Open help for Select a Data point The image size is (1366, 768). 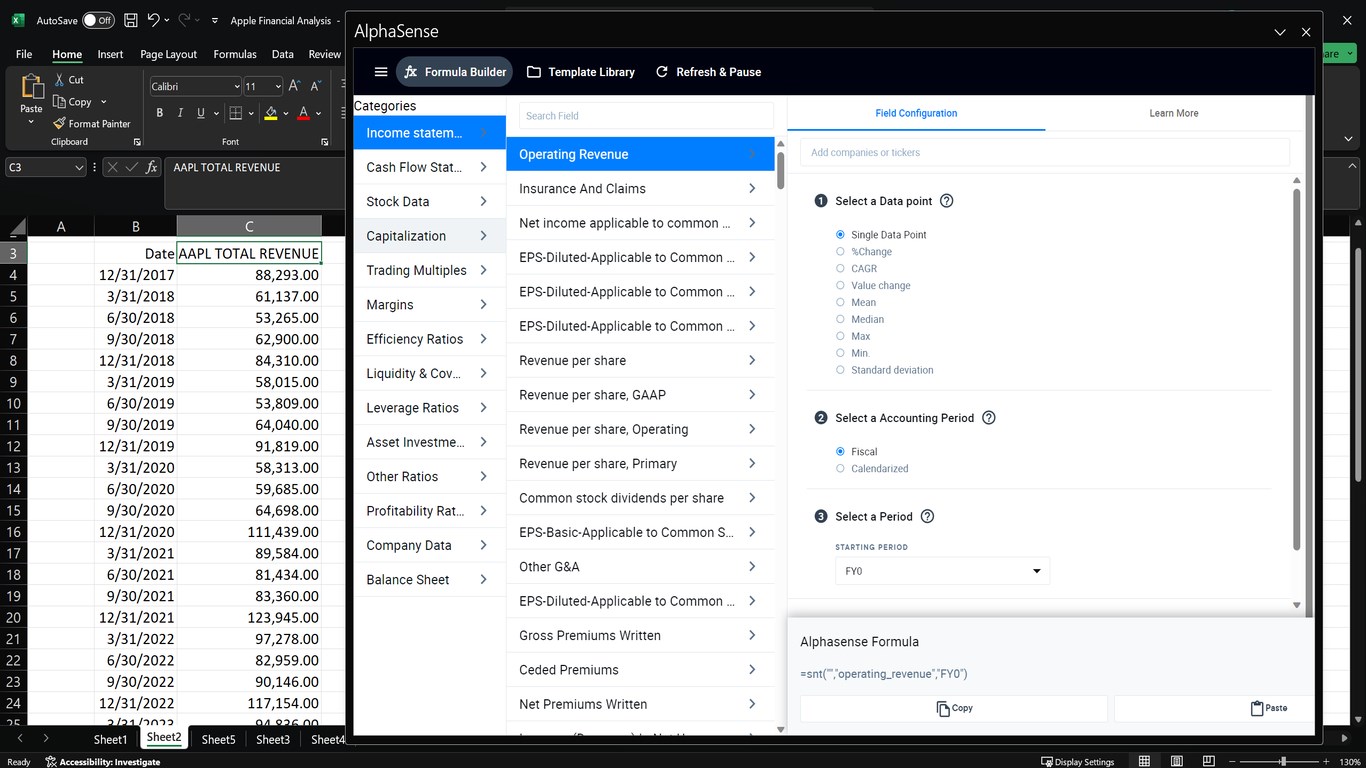947,201
